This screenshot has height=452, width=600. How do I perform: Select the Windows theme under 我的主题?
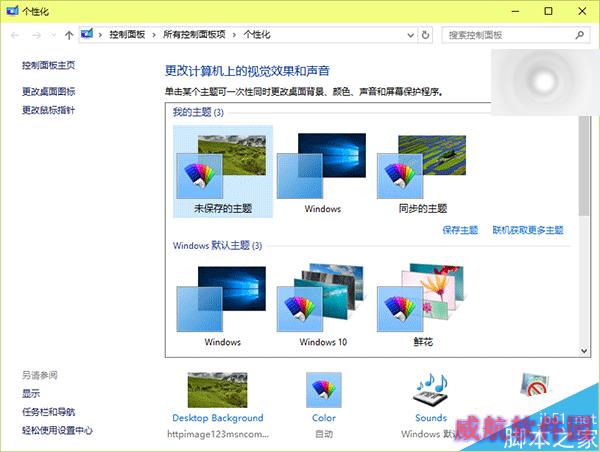[x=323, y=171]
